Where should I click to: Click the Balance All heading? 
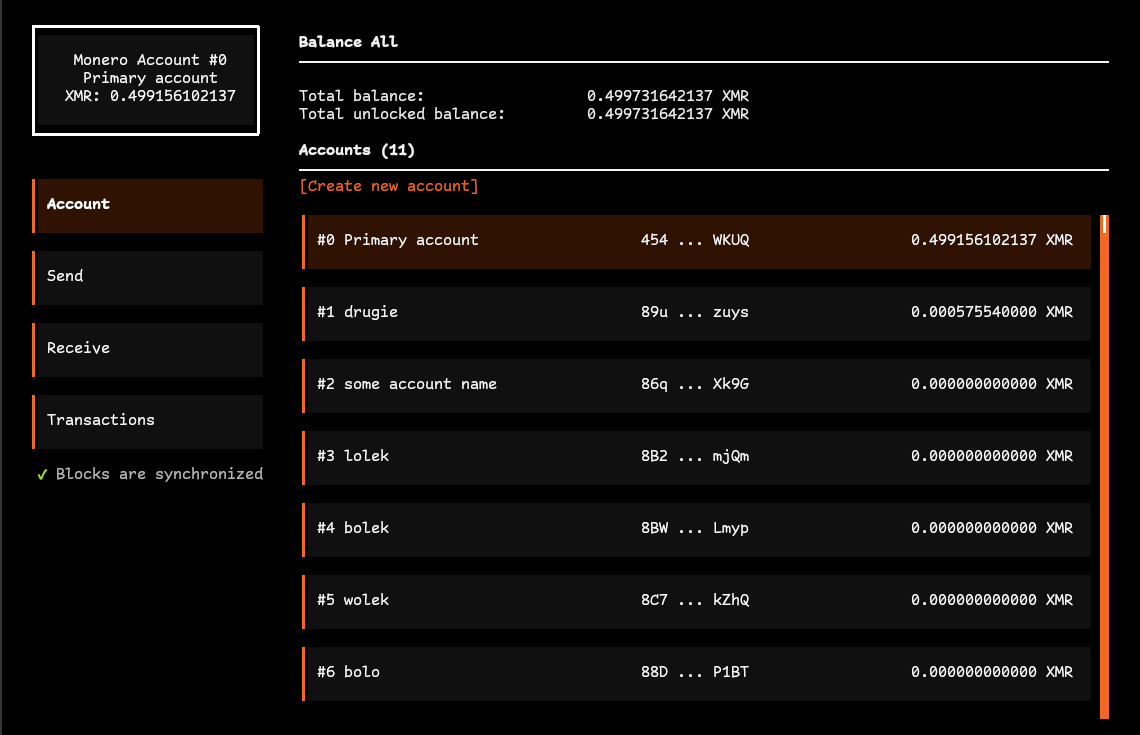point(348,42)
